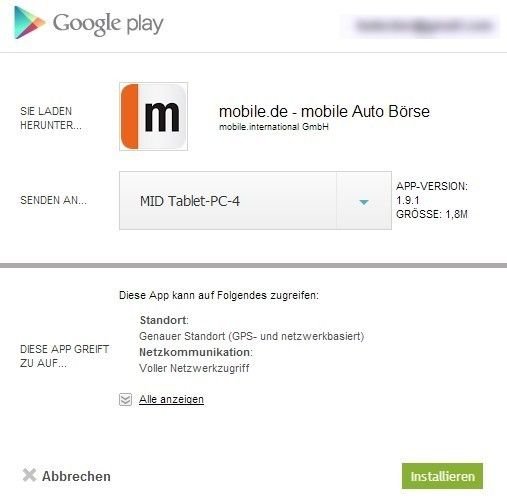Select the Standort permission heading

(x=164, y=320)
